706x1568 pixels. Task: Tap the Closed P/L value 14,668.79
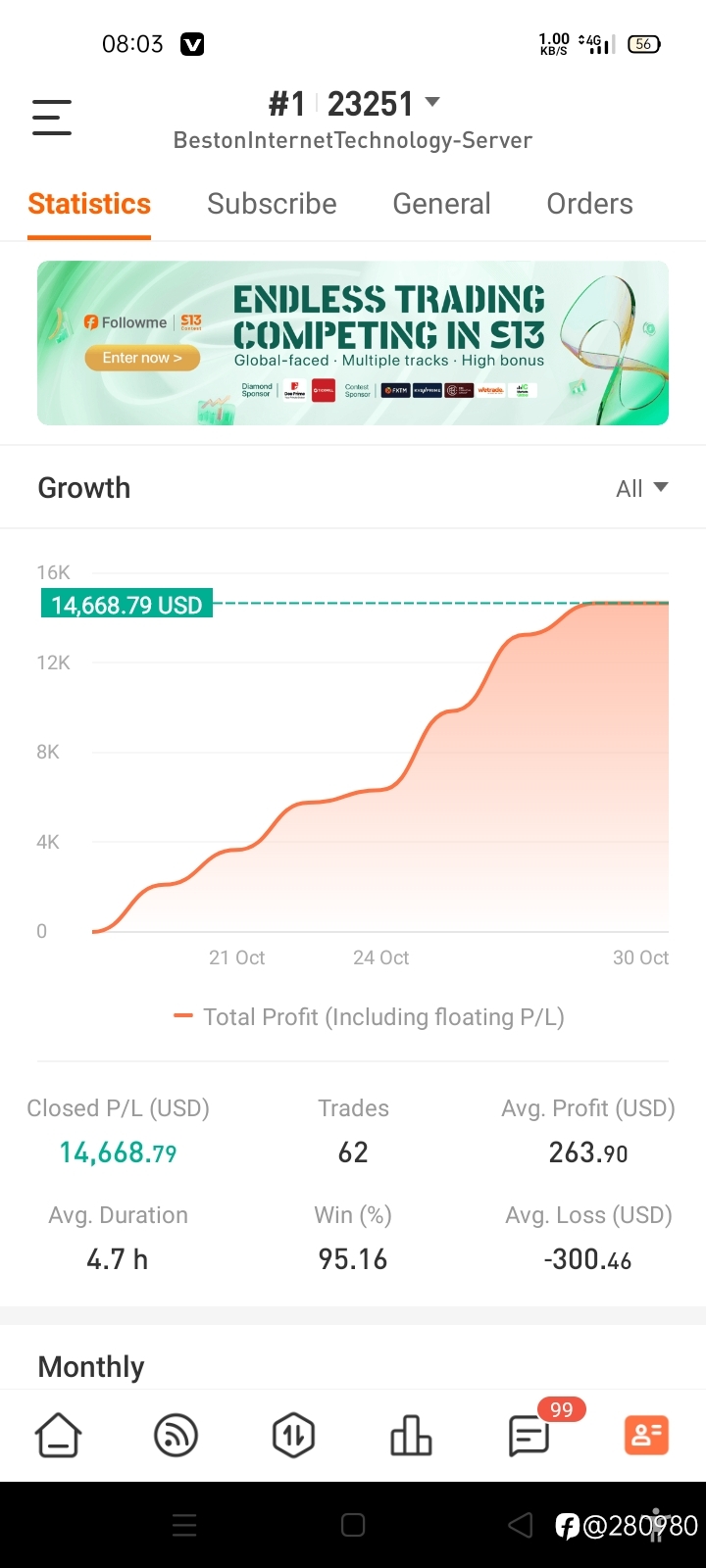118,1152
